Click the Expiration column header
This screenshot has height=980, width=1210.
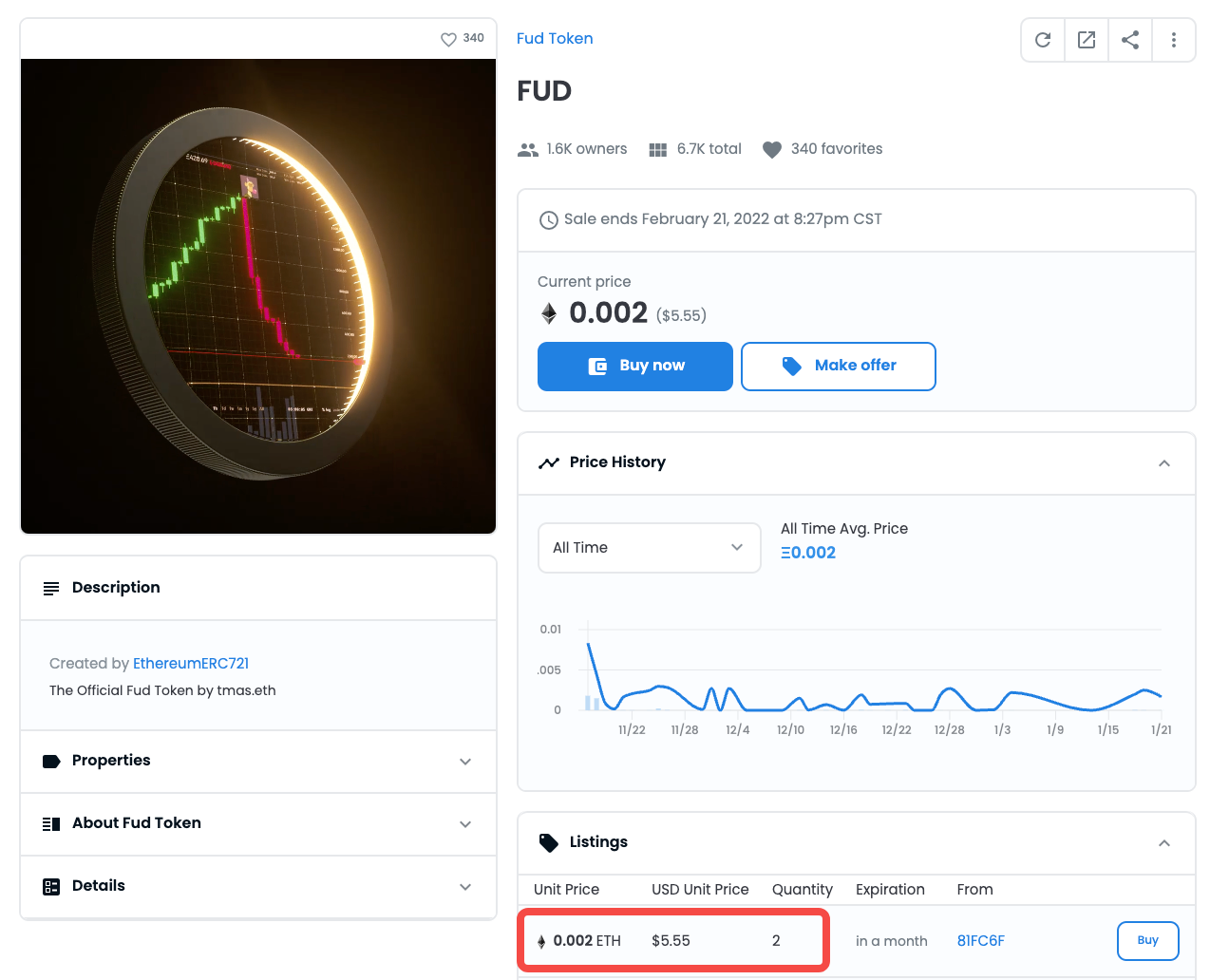(x=890, y=889)
